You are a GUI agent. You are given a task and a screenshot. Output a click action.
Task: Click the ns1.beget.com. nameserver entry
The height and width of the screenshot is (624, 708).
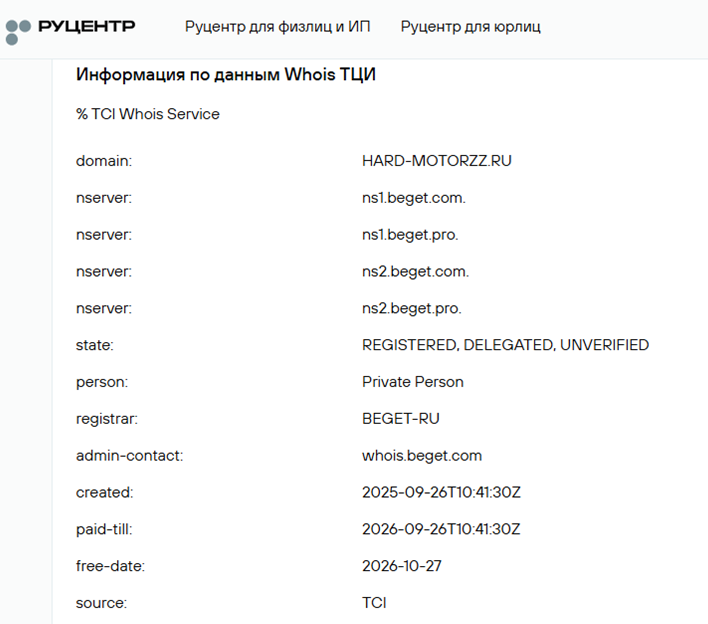[413, 197]
